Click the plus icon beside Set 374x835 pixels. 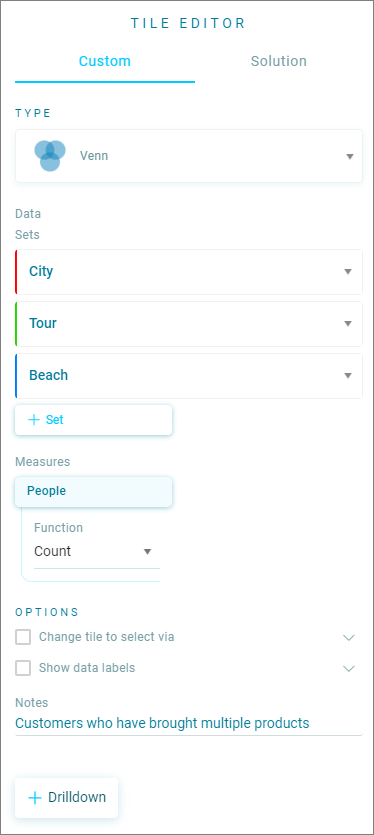click(34, 420)
